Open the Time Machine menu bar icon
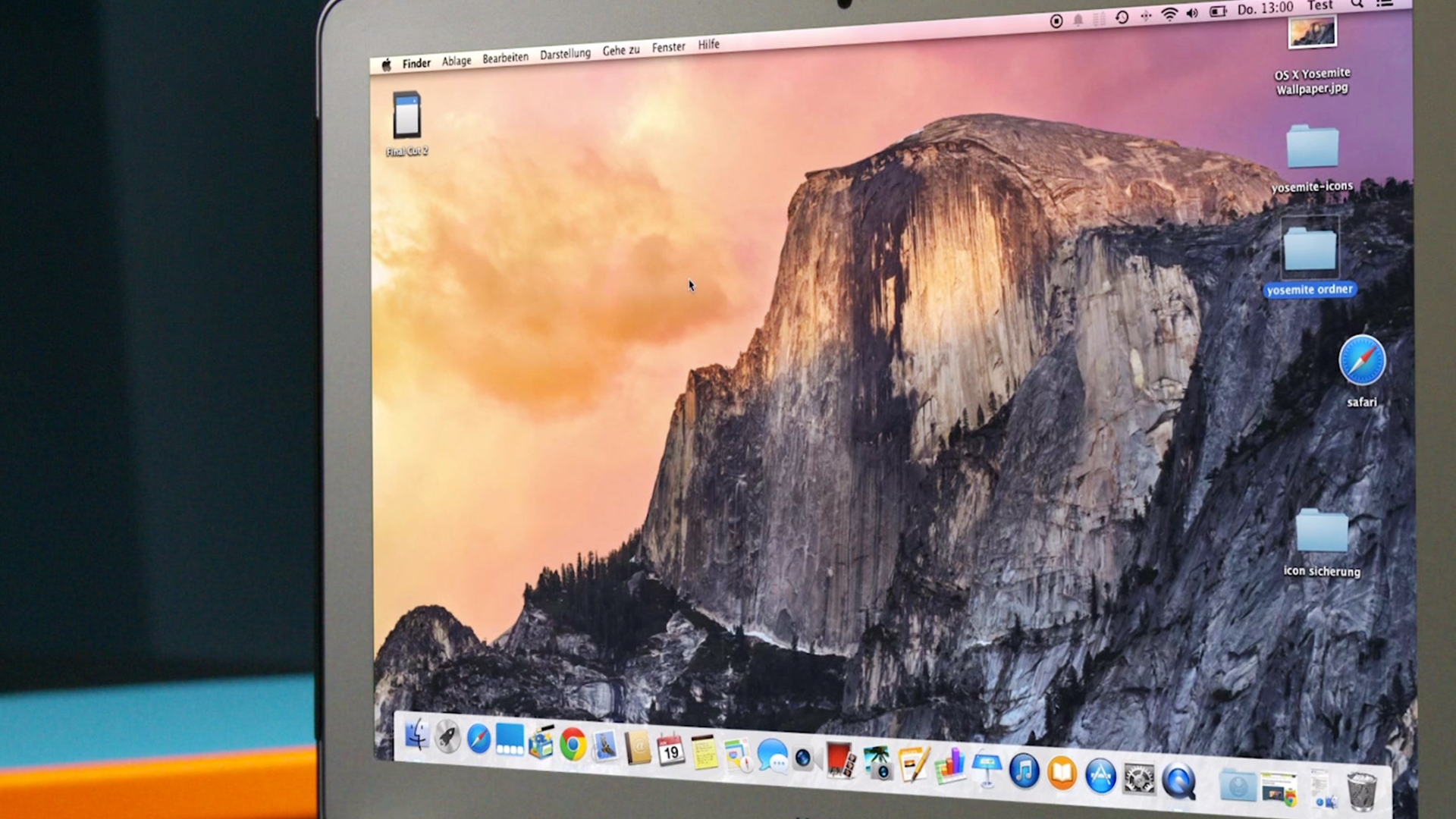Image resolution: width=1456 pixels, height=819 pixels. point(1122,17)
